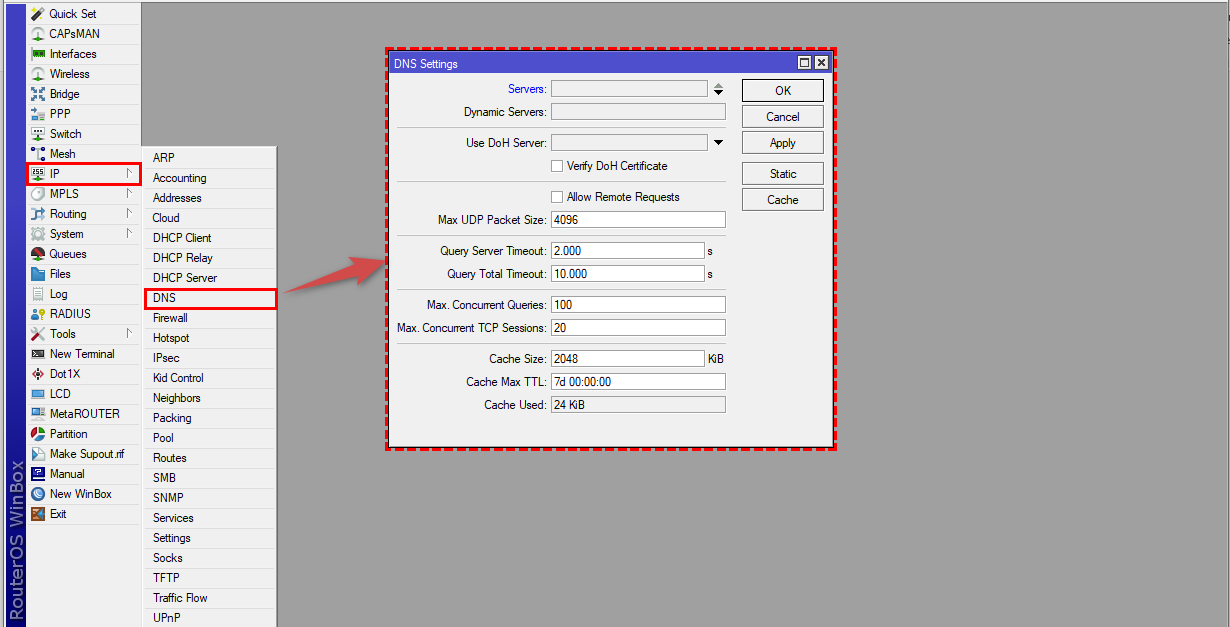Click the RADIUS icon

click(x=38, y=314)
